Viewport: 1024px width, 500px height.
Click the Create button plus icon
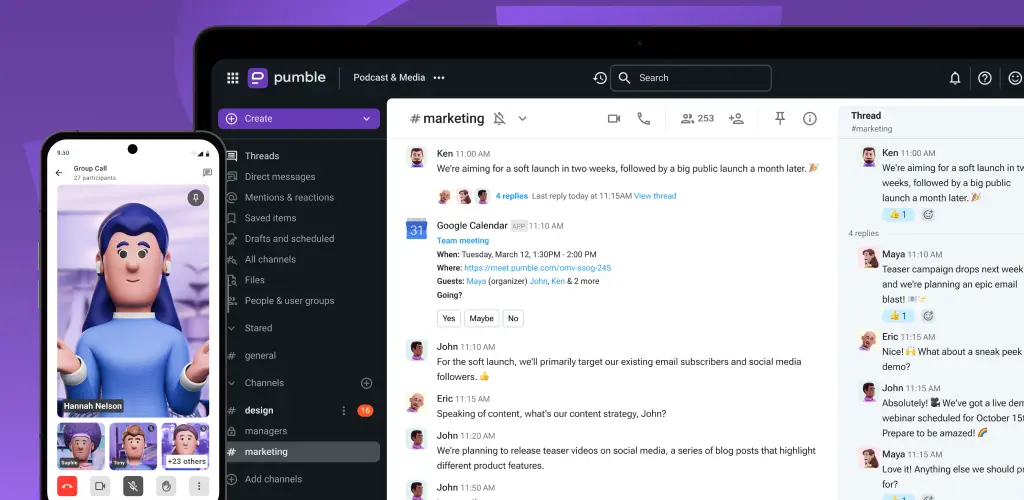point(231,119)
